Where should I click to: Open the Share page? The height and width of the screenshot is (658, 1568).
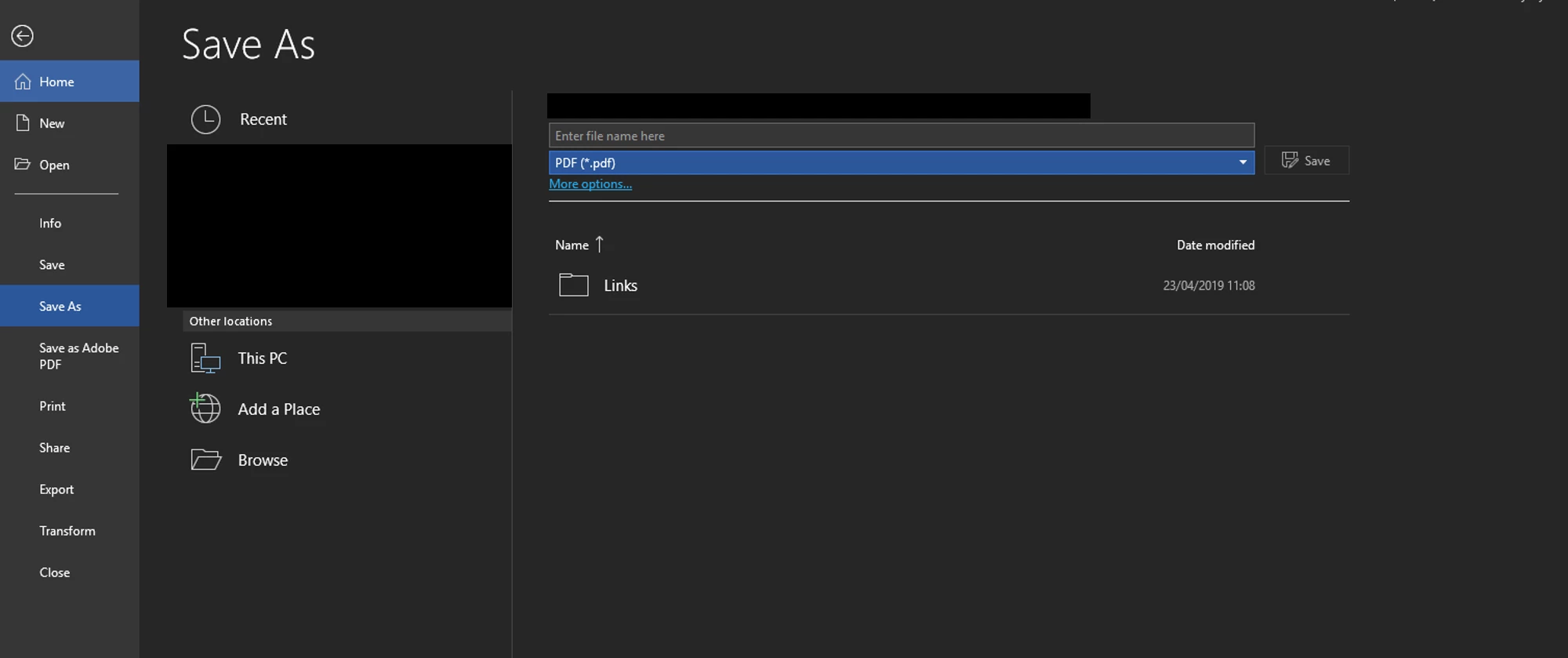pos(70,448)
